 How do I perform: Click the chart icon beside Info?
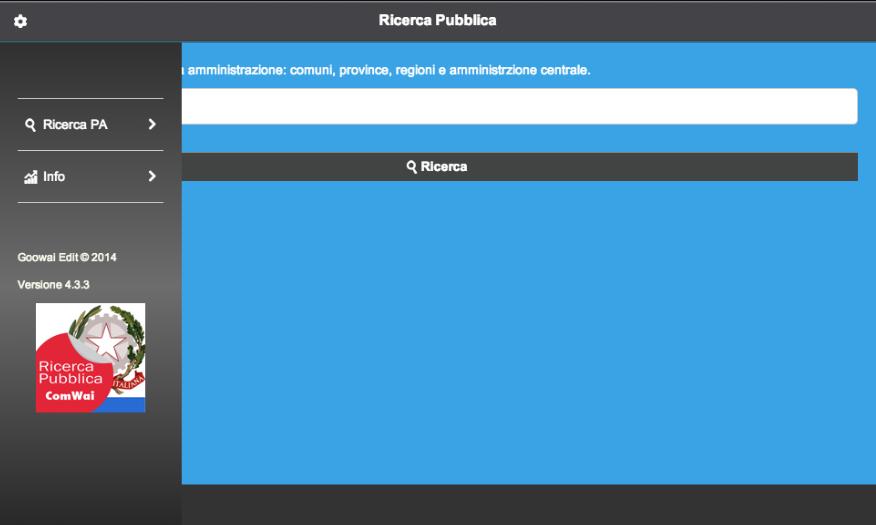pos(30,177)
